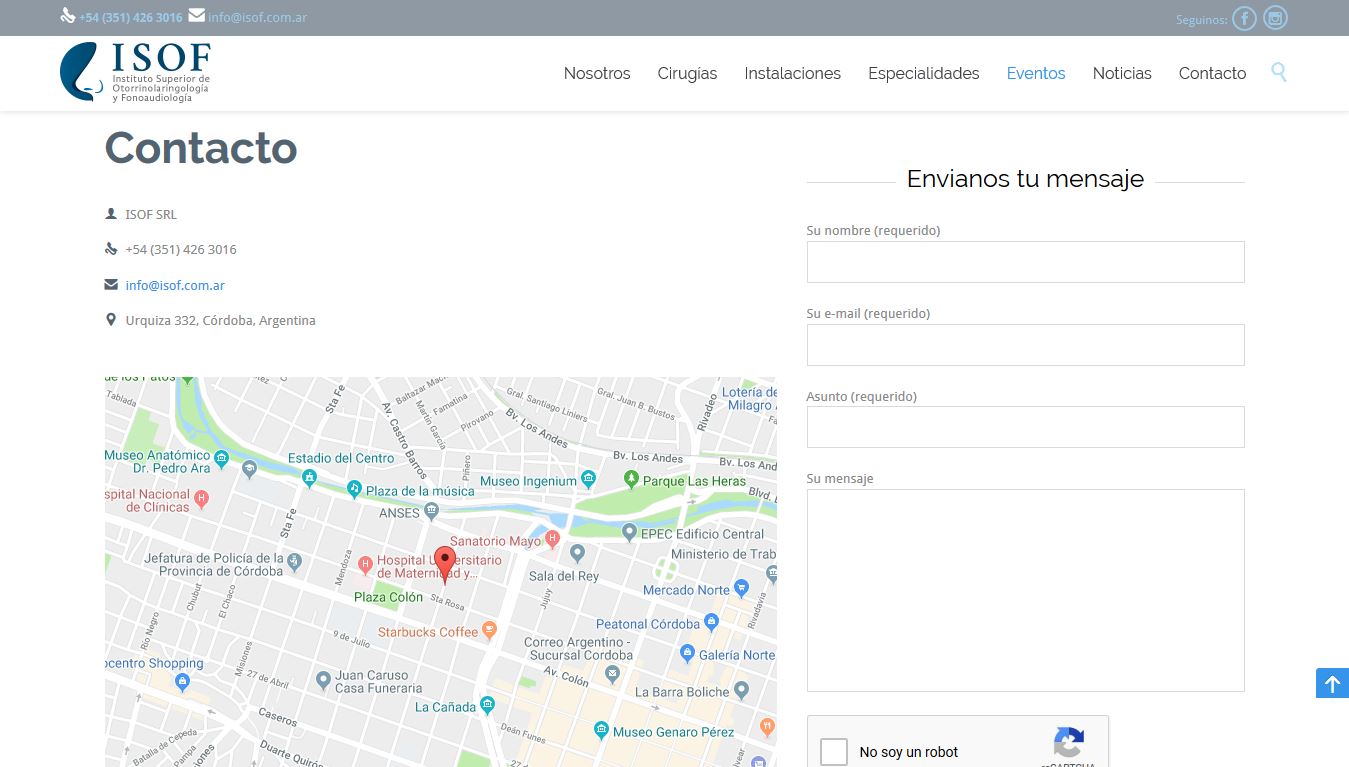
Task: Click the La Barra Boliche marker
Action: pos(741,690)
